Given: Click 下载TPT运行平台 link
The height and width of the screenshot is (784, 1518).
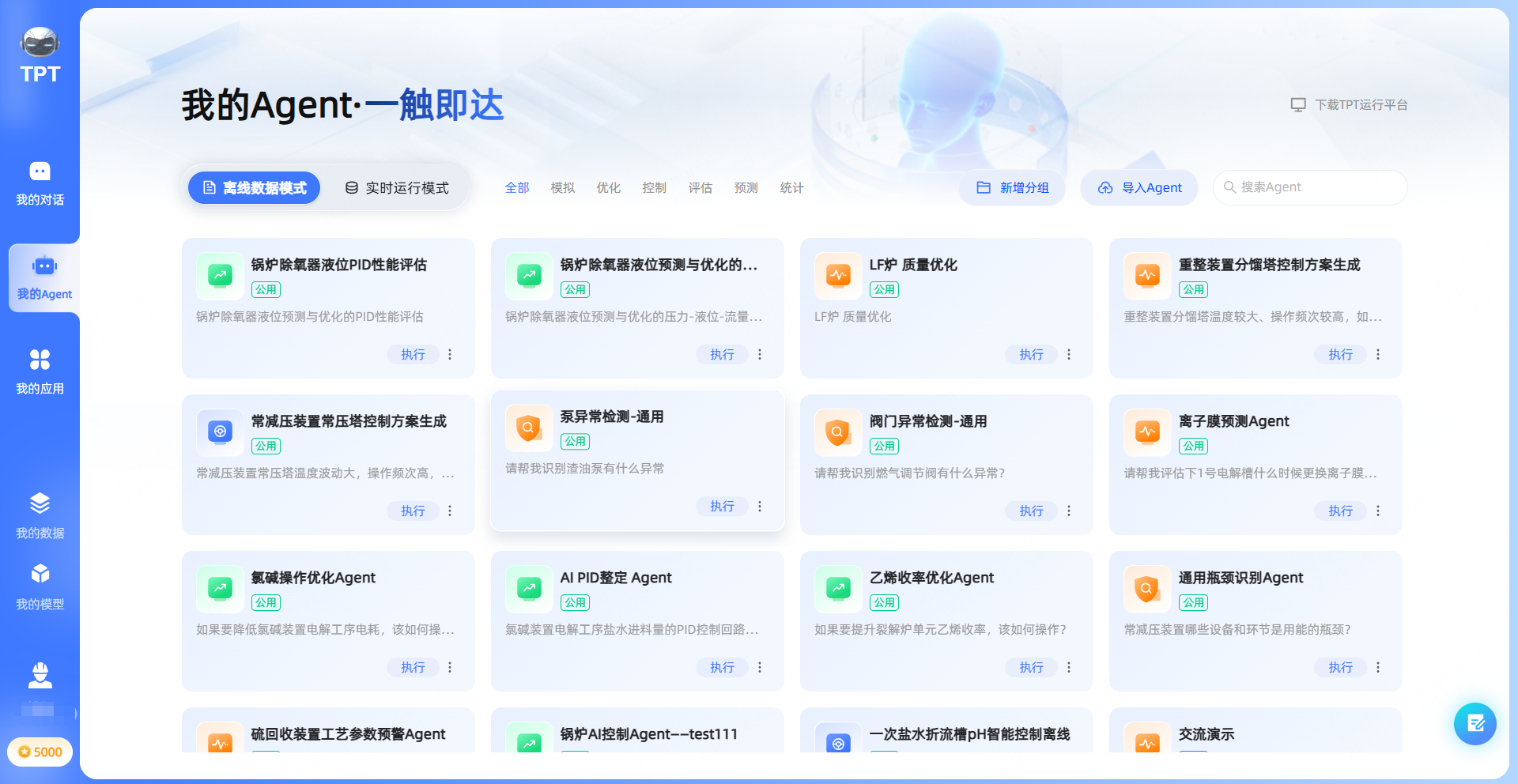Looking at the screenshot, I should click(x=1361, y=104).
